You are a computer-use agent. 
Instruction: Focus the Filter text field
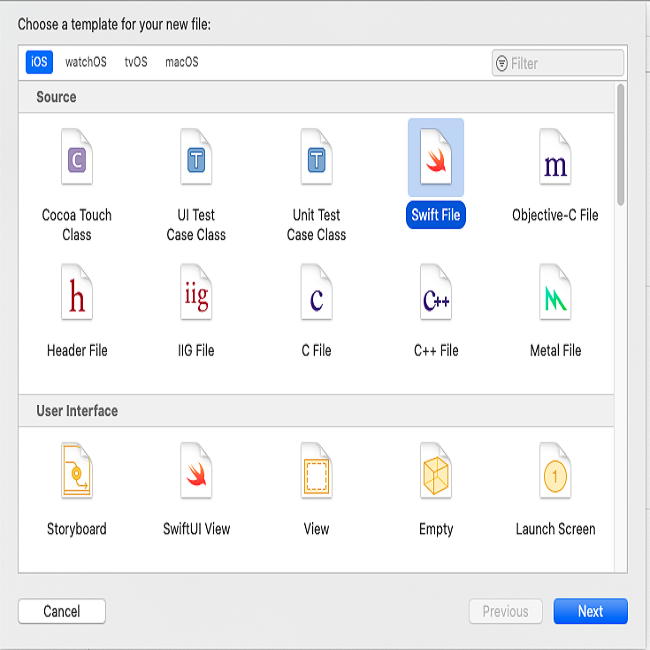558,63
